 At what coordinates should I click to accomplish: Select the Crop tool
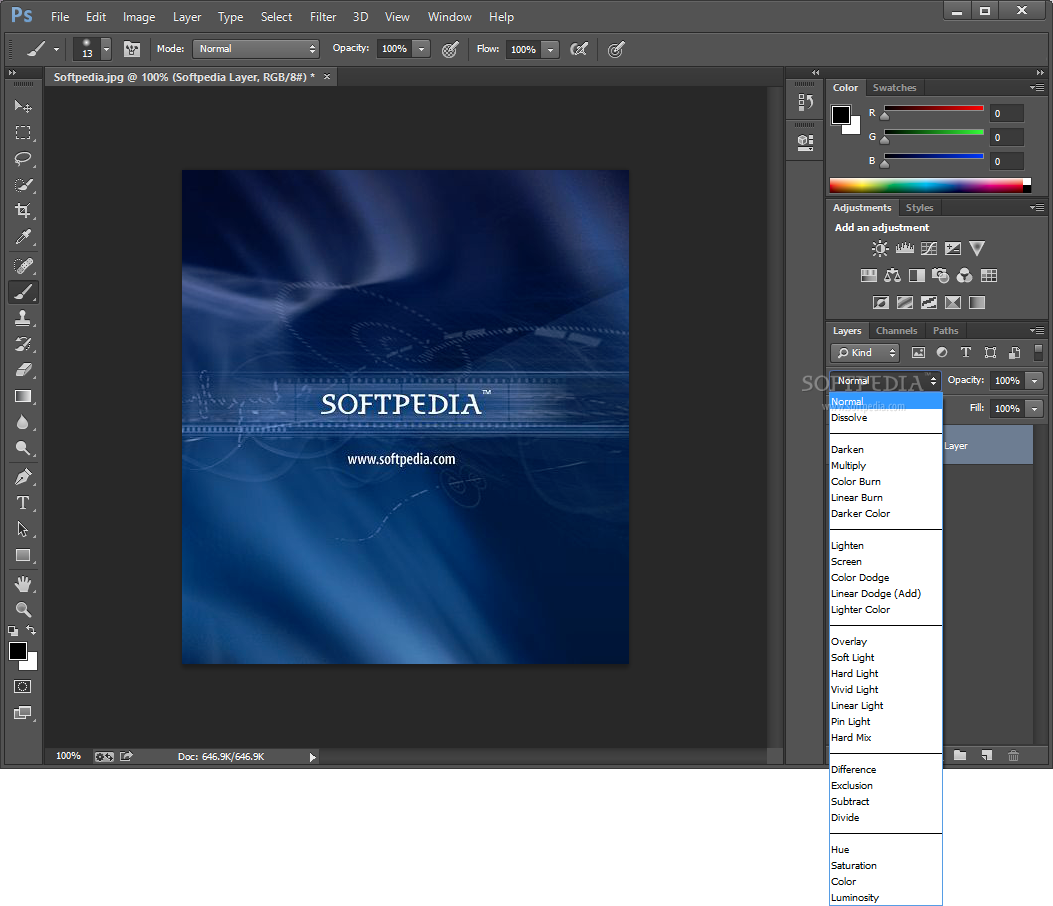click(x=23, y=210)
